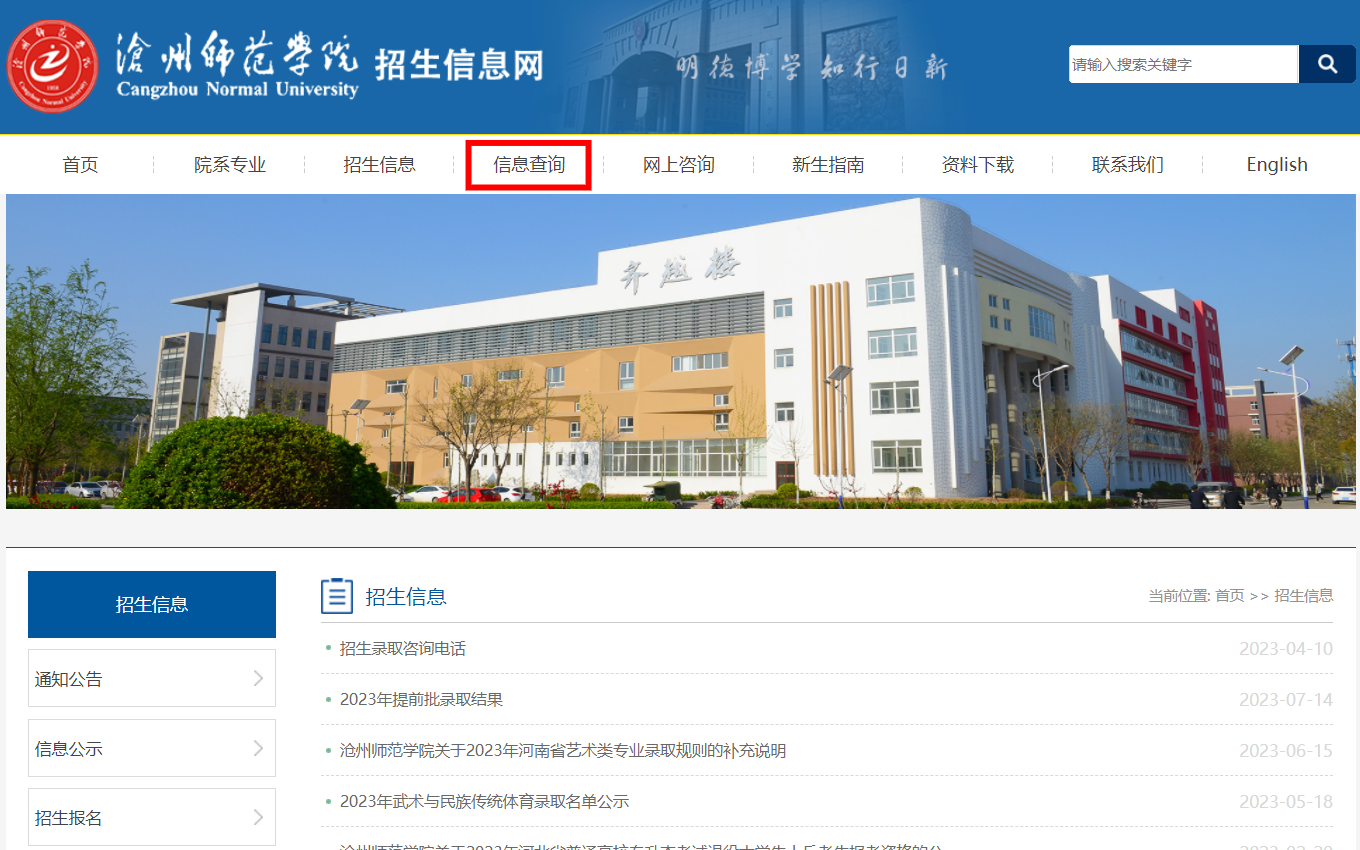Click 联系我们 in the navigation bar
This screenshot has height=850, width=1360.
1127,165
